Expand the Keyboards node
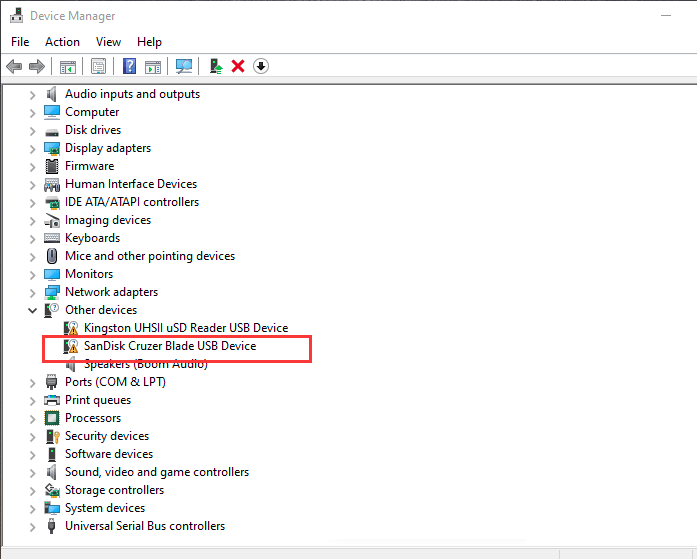The image size is (697, 559). 32,239
